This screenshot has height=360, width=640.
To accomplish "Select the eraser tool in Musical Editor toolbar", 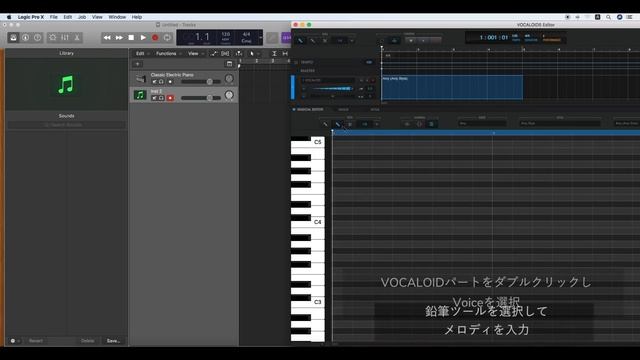I will pyautogui.click(x=350, y=124).
